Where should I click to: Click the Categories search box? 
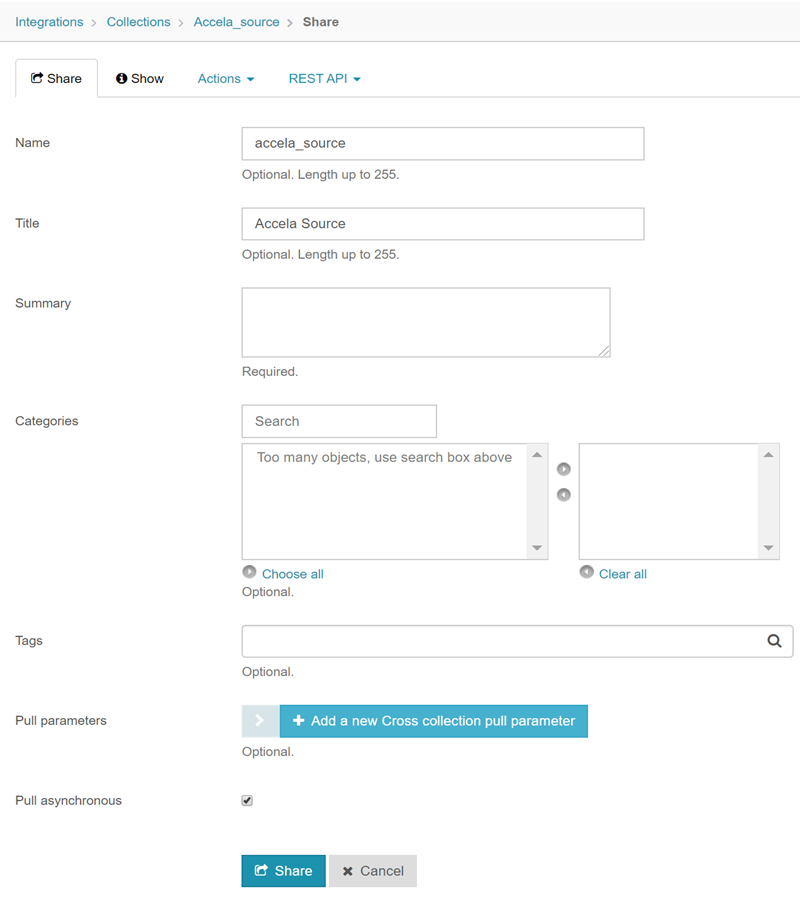point(339,421)
